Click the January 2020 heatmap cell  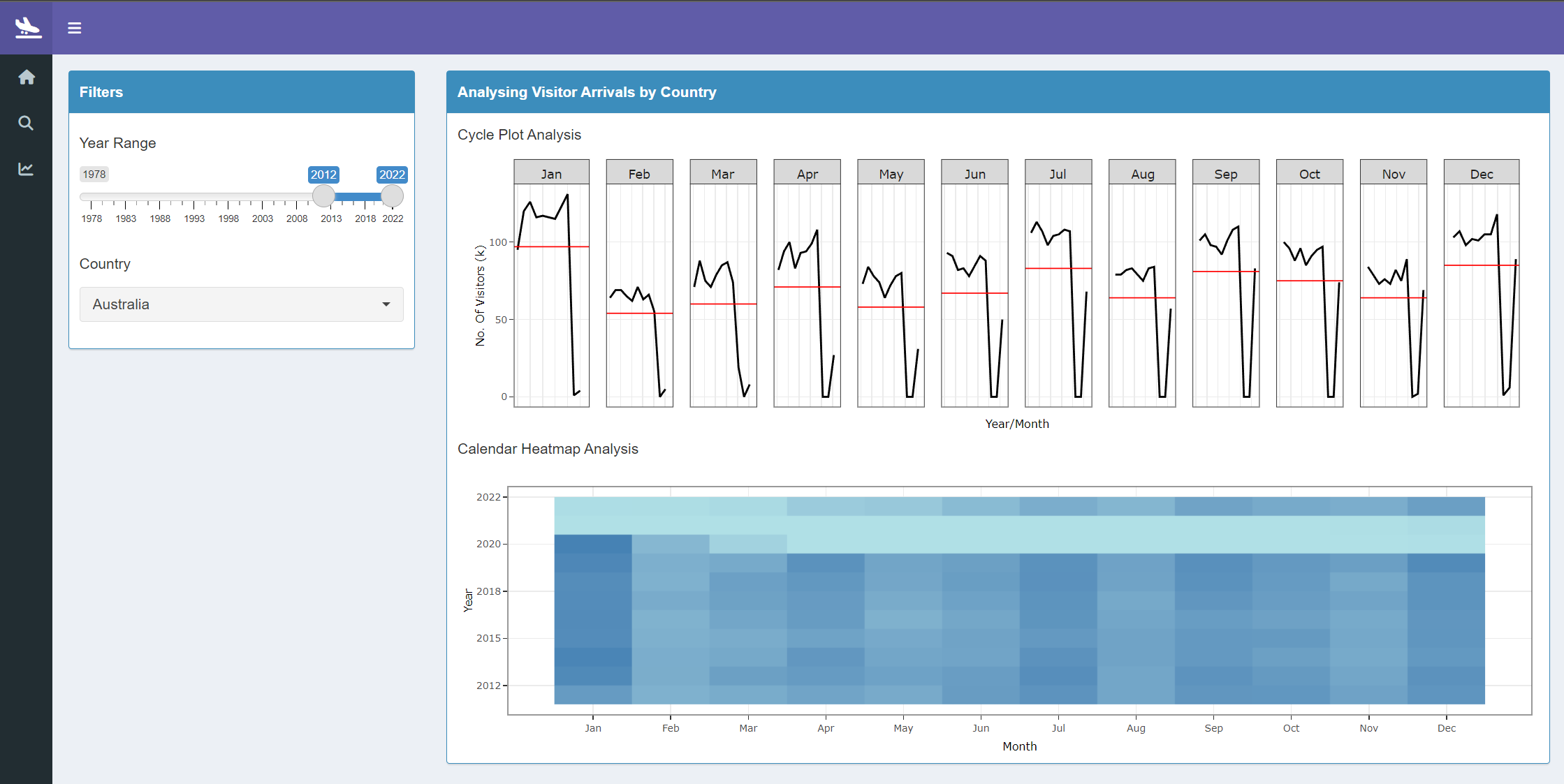pos(593,544)
